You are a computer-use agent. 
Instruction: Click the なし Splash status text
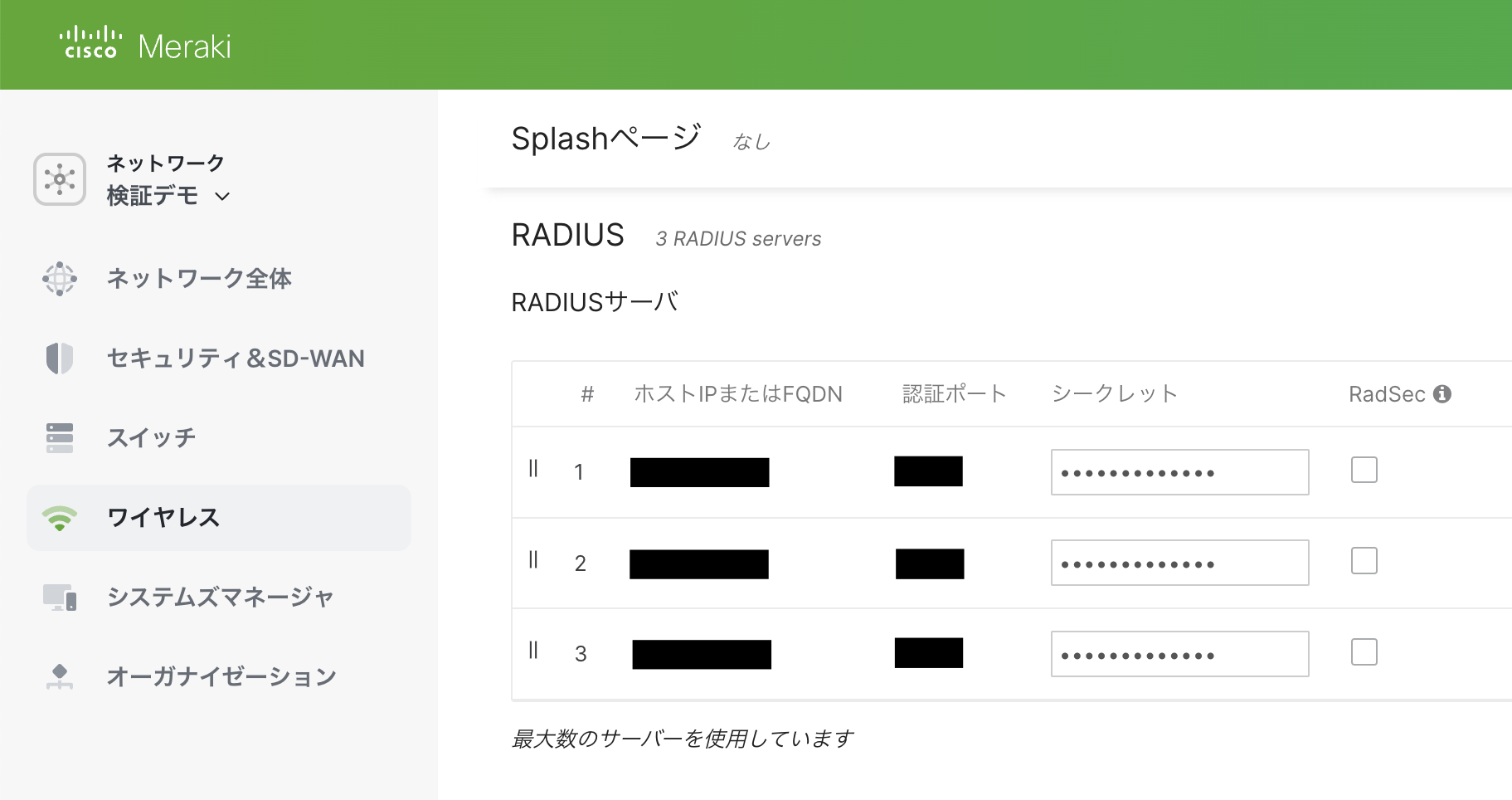(751, 143)
